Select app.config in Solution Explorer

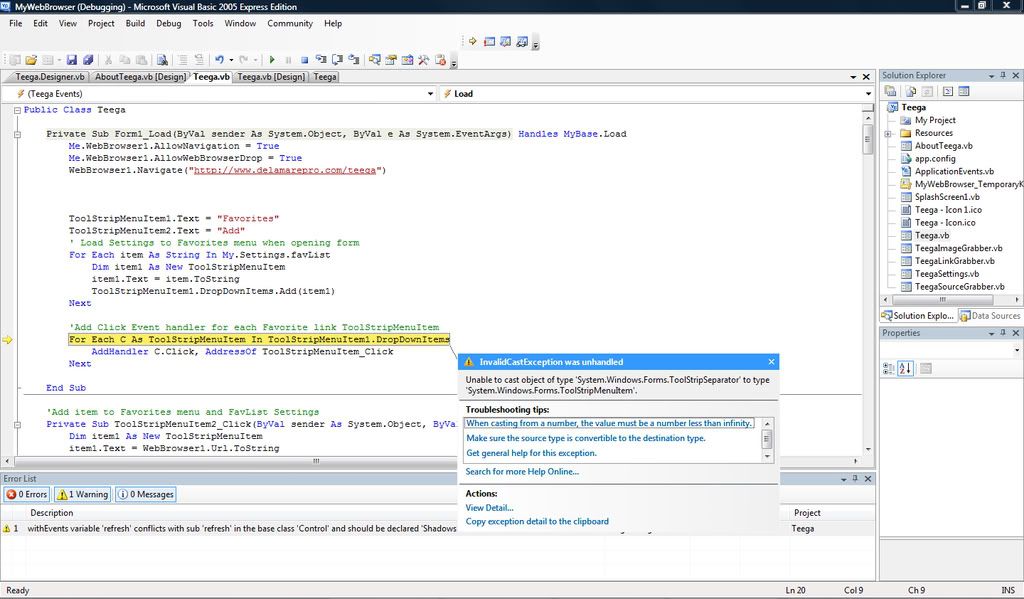point(935,159)
